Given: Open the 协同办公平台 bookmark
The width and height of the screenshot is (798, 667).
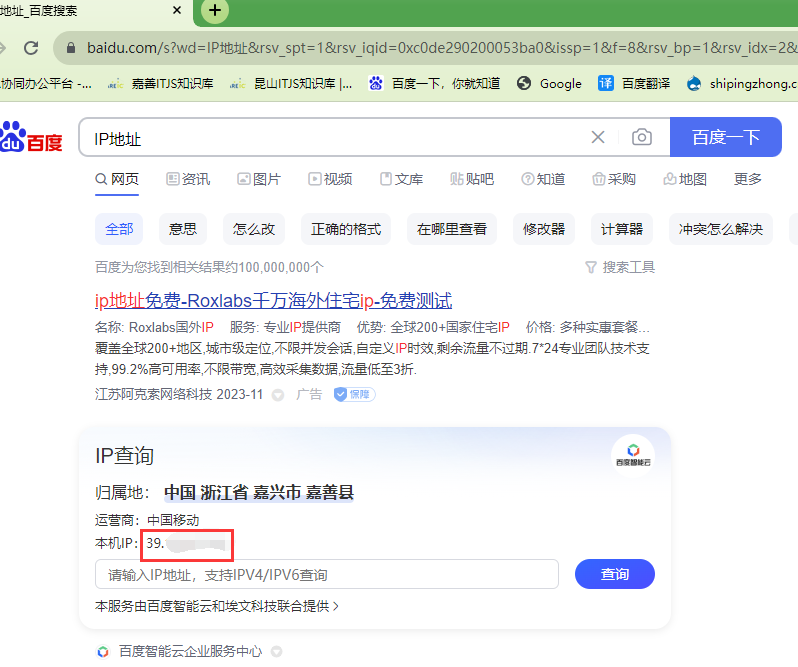Looking at the screenshot, I should coord(46,83).
